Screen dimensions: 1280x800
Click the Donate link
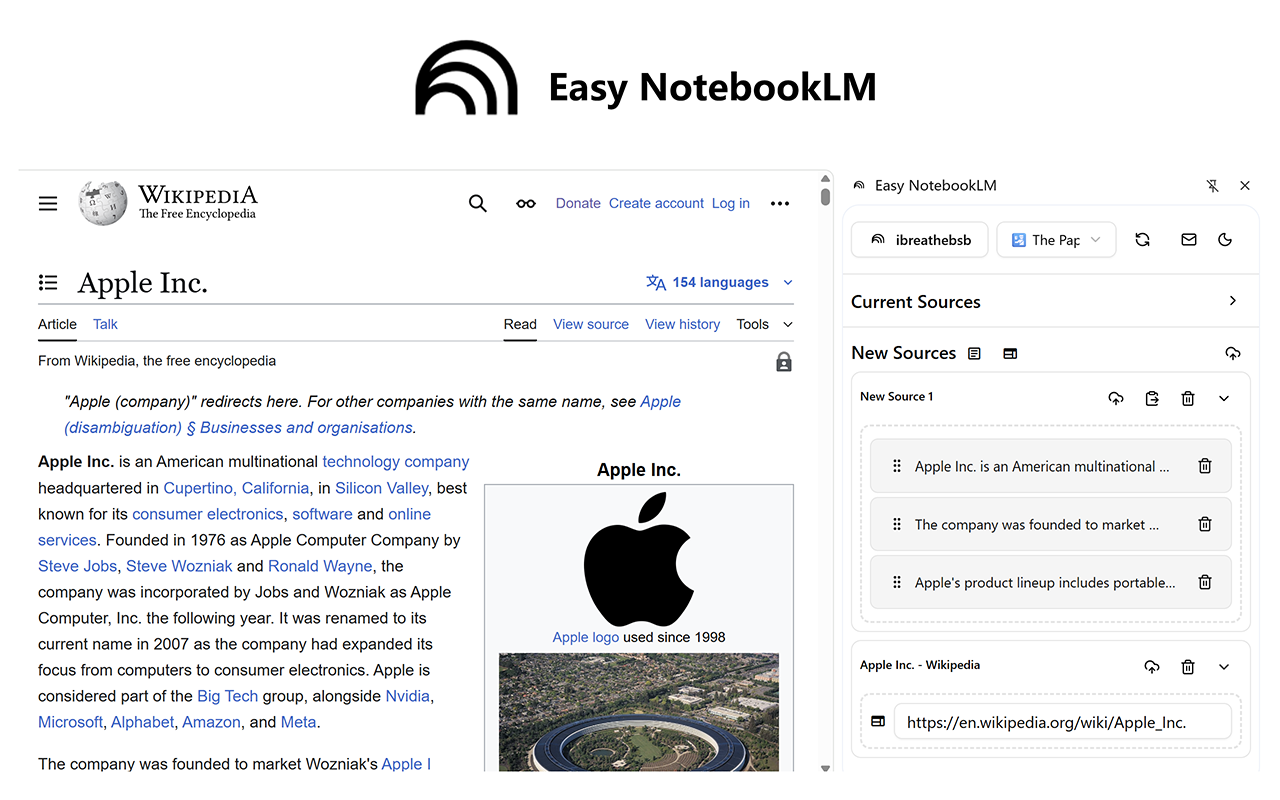click(x=578, y=203)
